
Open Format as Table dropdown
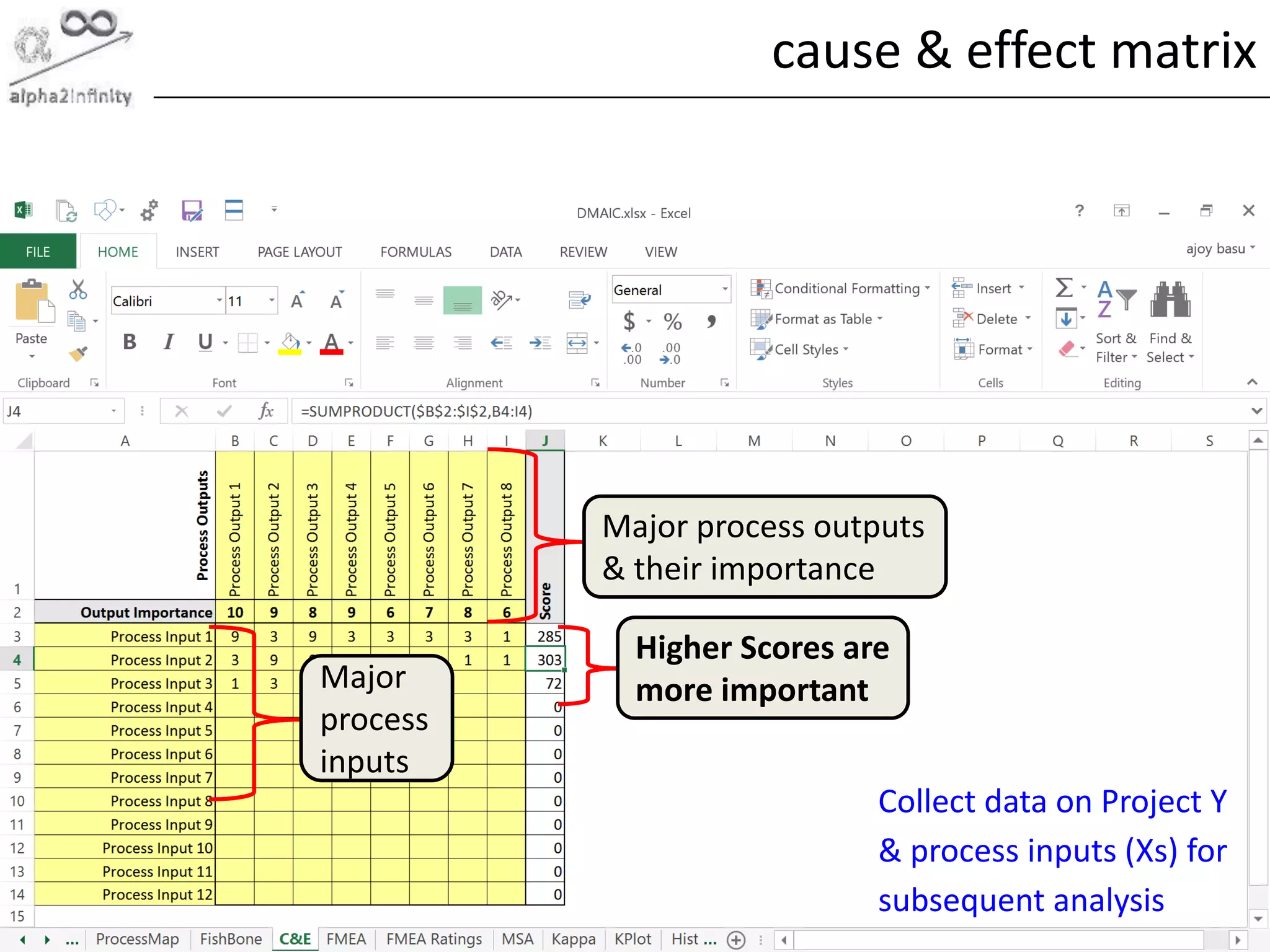817,319
